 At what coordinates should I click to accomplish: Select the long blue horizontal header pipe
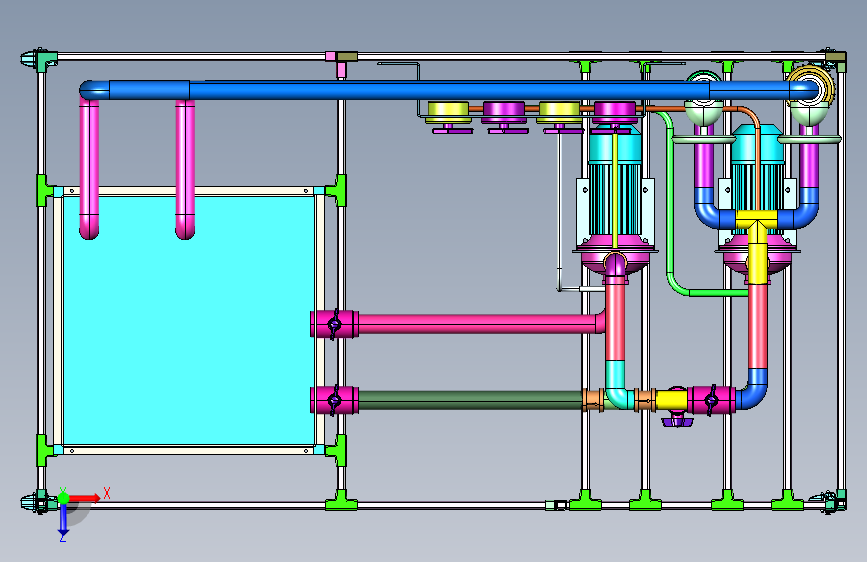click(449, 90)
